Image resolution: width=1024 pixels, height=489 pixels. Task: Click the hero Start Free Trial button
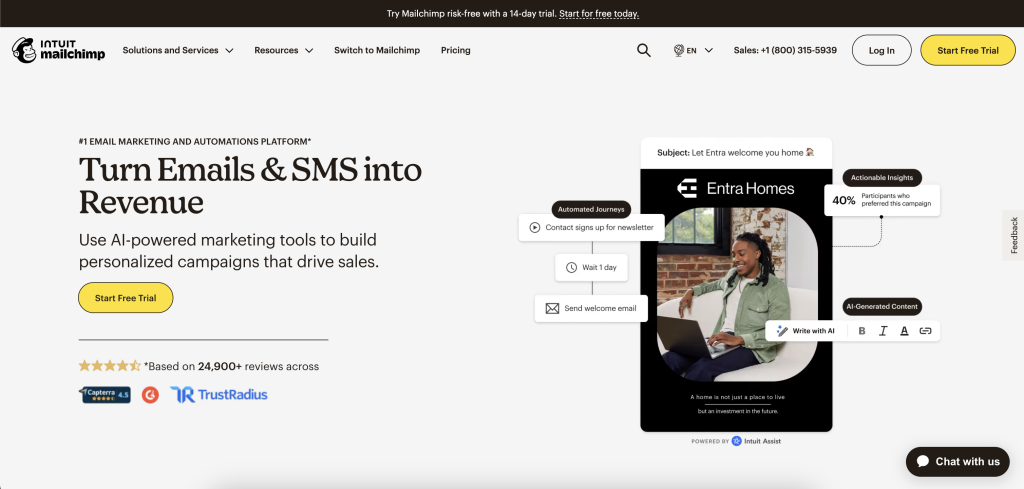pos(126,298)
